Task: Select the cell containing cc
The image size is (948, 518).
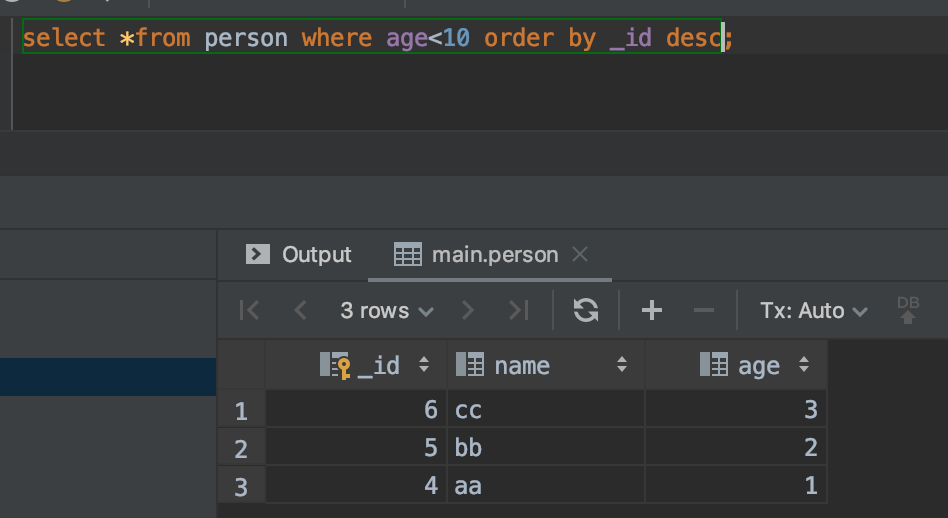Action: tap(545, 409)
